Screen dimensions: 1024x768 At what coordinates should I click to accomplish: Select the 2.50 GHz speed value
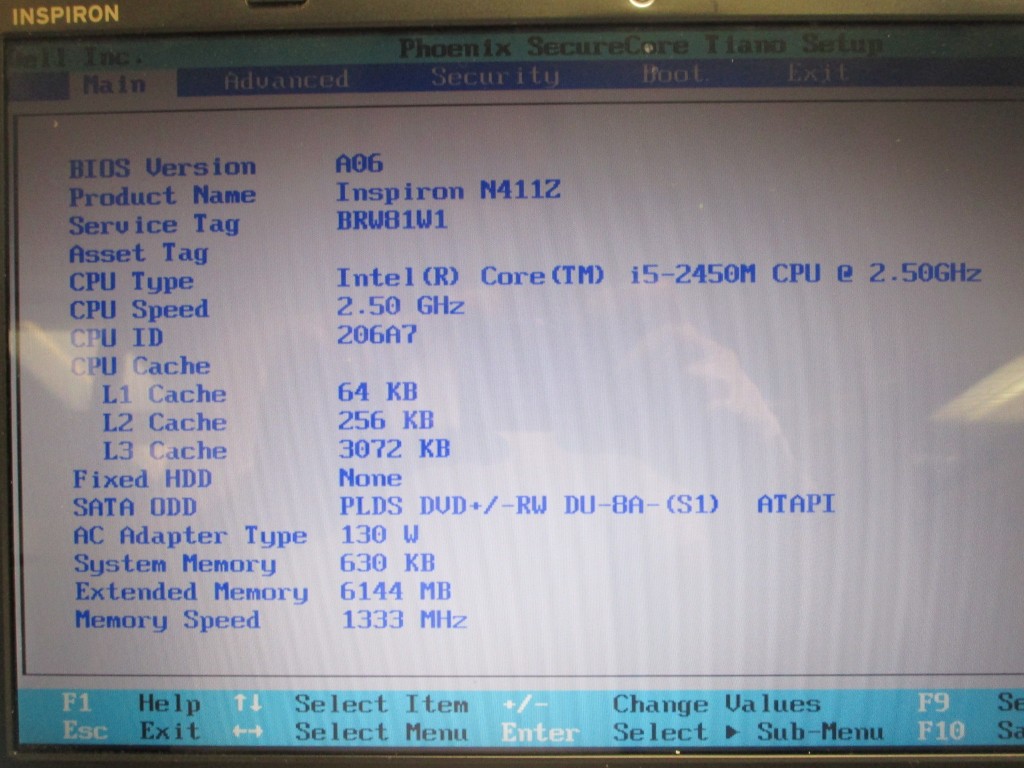click(x=400, y=306)
